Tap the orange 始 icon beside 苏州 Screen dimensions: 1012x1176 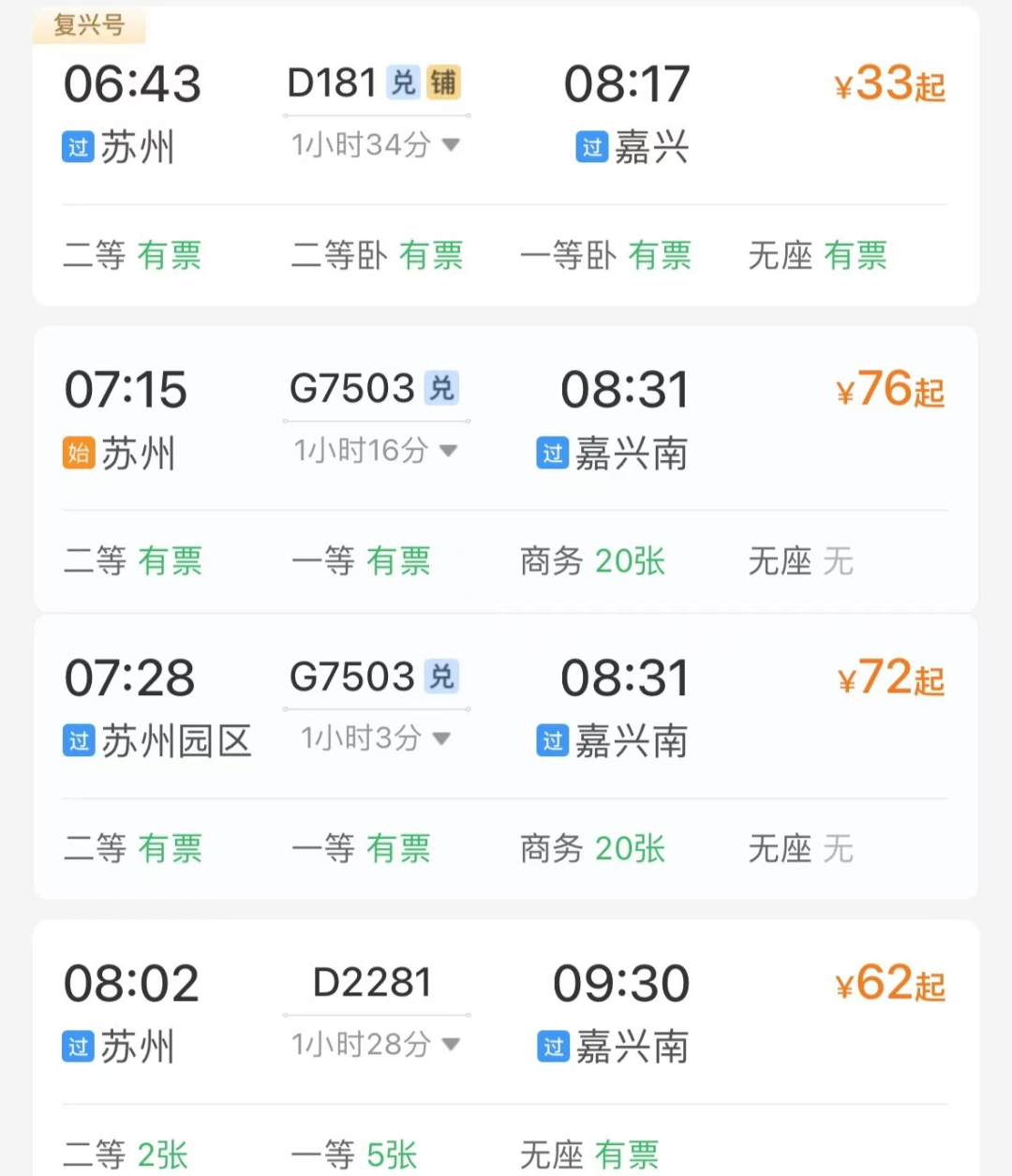click(79, 454)
